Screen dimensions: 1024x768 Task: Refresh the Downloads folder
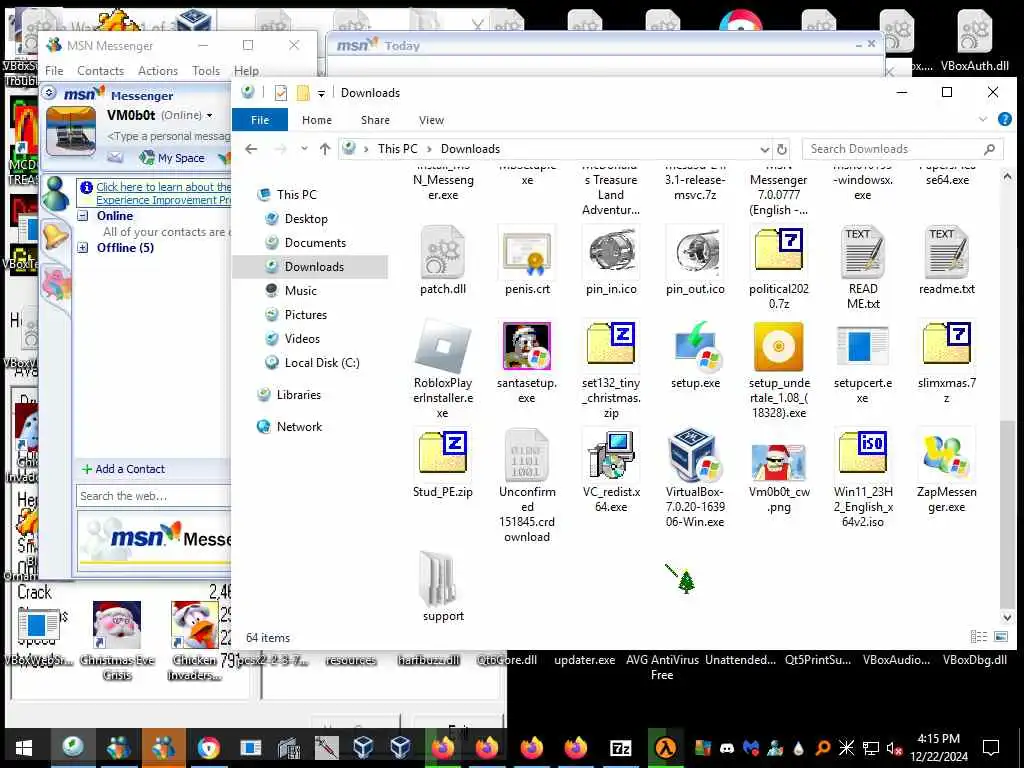click(x=781, y=150)
